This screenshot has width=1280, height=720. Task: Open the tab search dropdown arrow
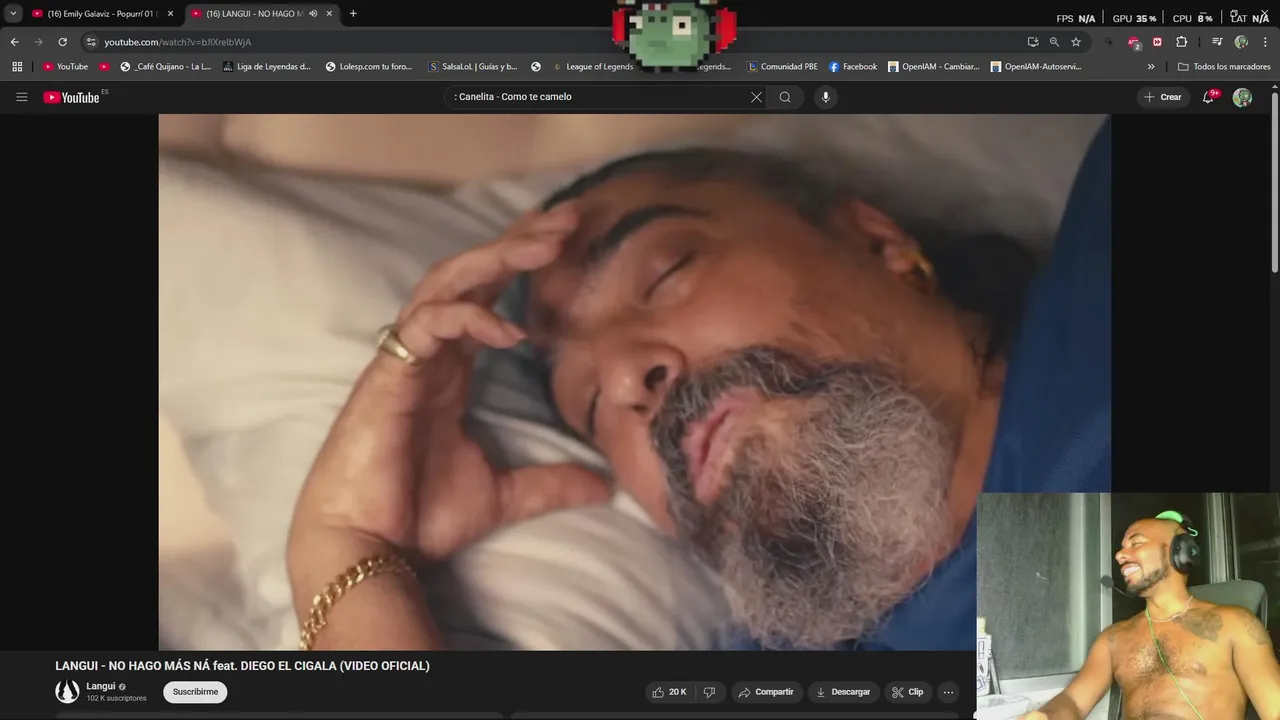point(13,14)
